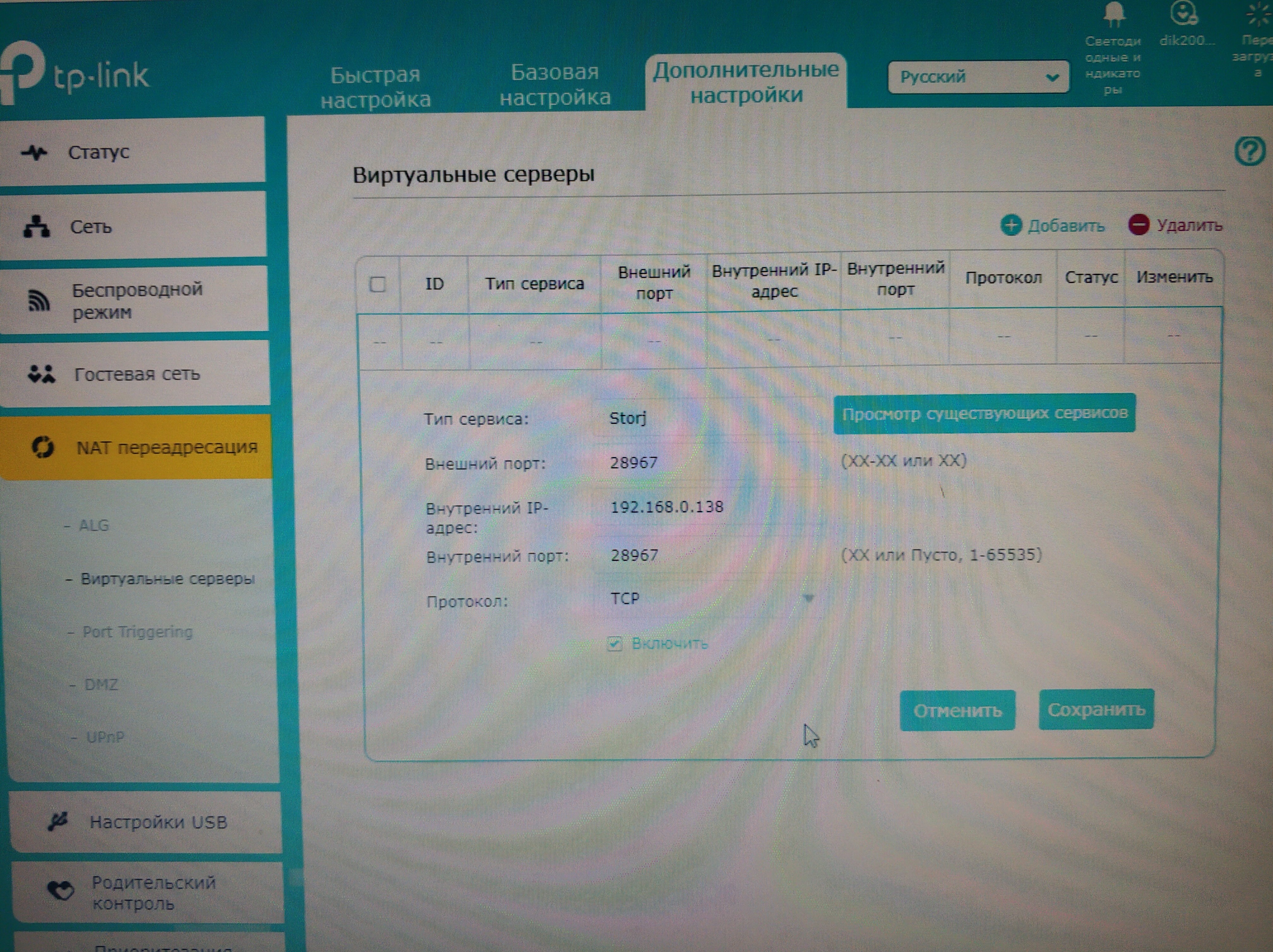Click the Wireless mode signal icon
Screen dimensions: 1273x952
coord(39,300)
